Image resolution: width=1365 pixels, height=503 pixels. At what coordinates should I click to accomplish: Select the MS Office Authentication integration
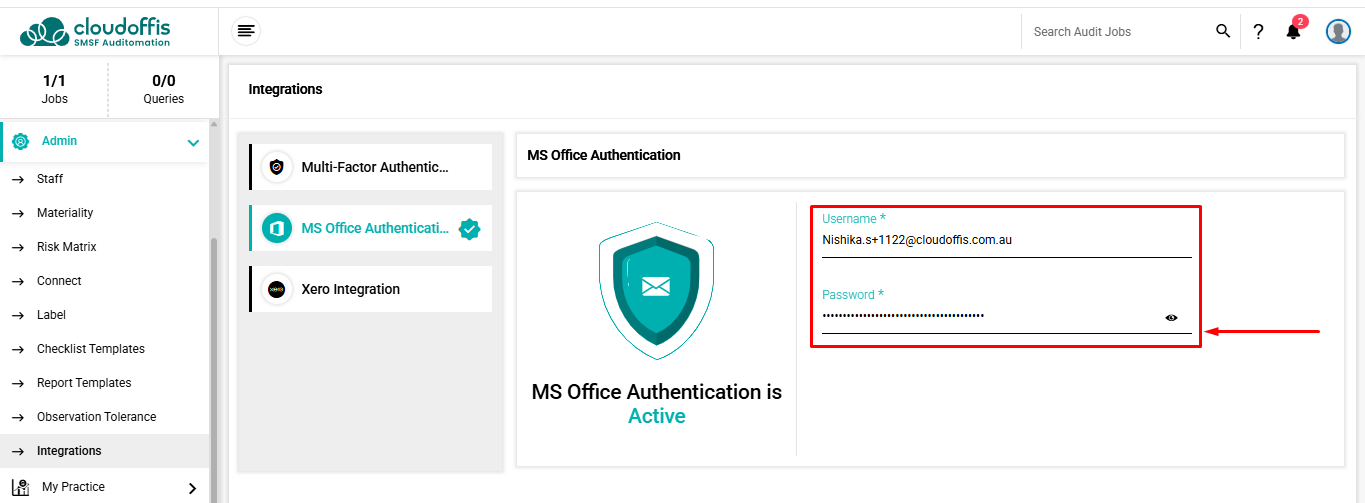click(370, 228)
